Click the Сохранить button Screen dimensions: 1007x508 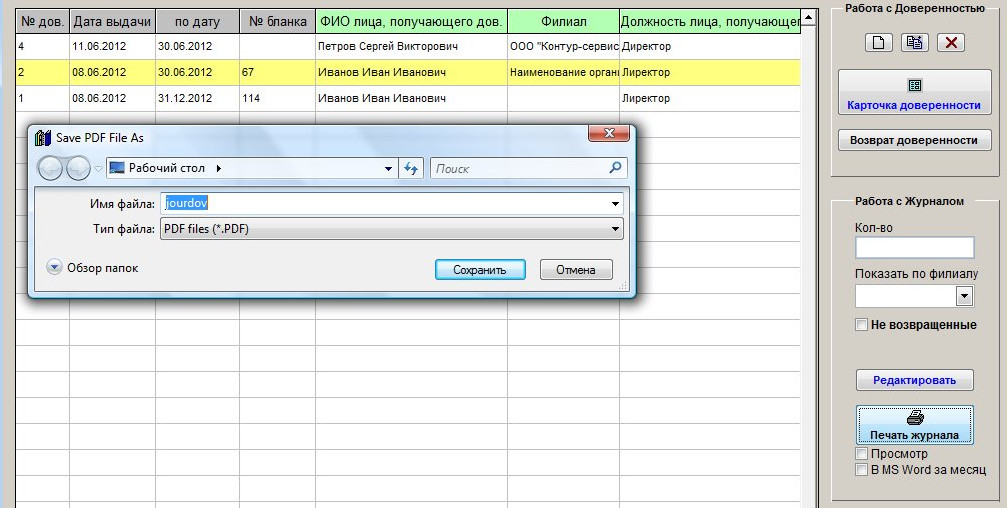pyautogui.click(x=479, y=270)
